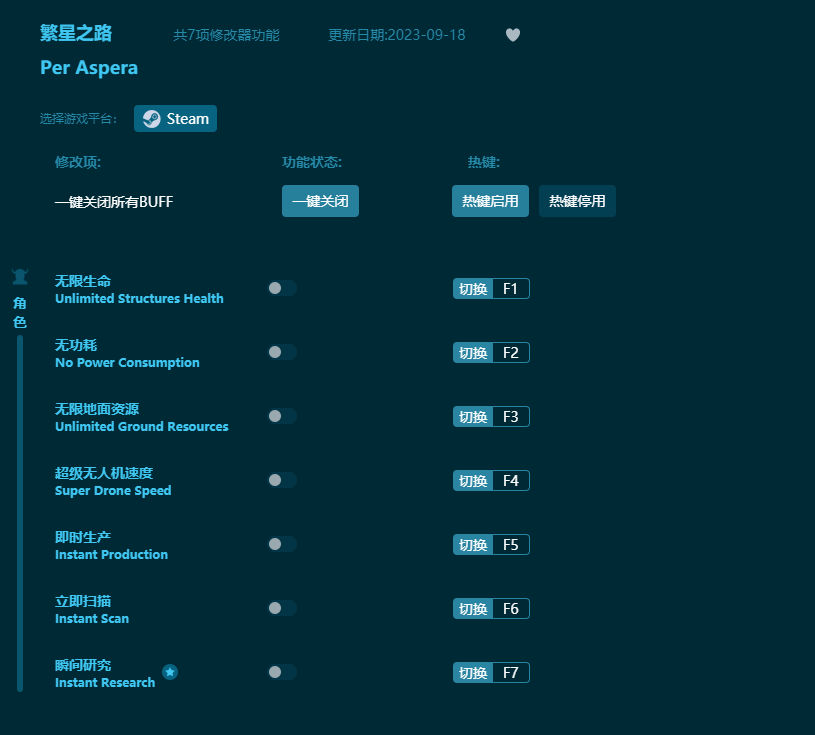Click 热键停用 to disable hotkeys
The height and width of the screenshot is (735, 815).
(x=577, y=201)
